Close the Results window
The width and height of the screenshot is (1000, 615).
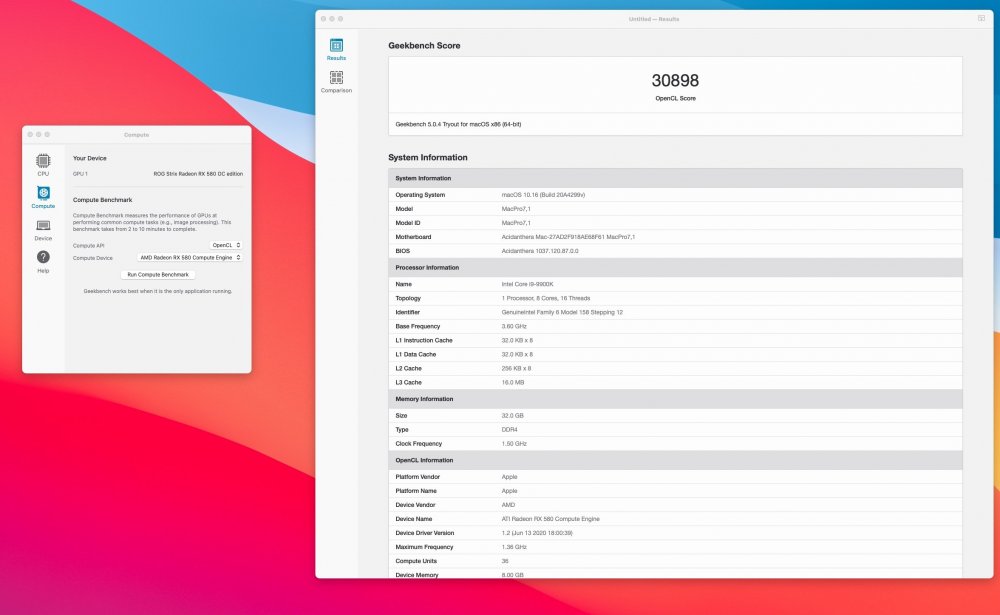tap(323, 19)
